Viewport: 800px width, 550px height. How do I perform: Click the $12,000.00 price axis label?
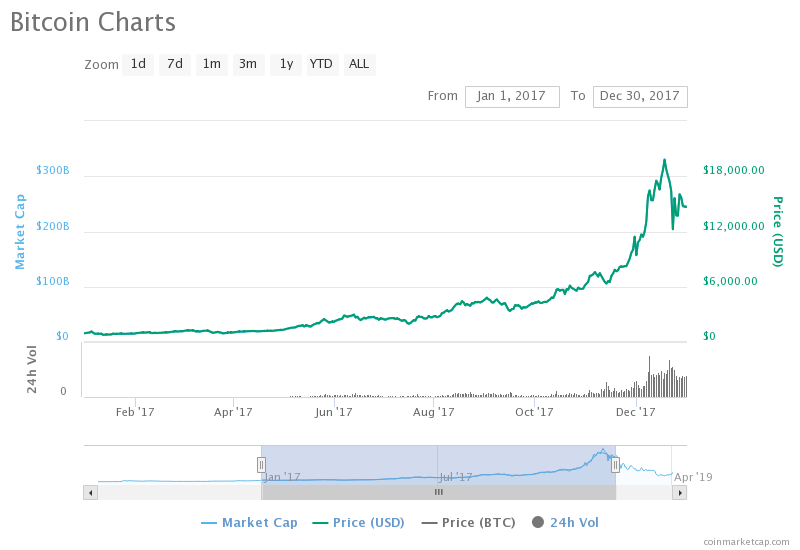(734, 226)
